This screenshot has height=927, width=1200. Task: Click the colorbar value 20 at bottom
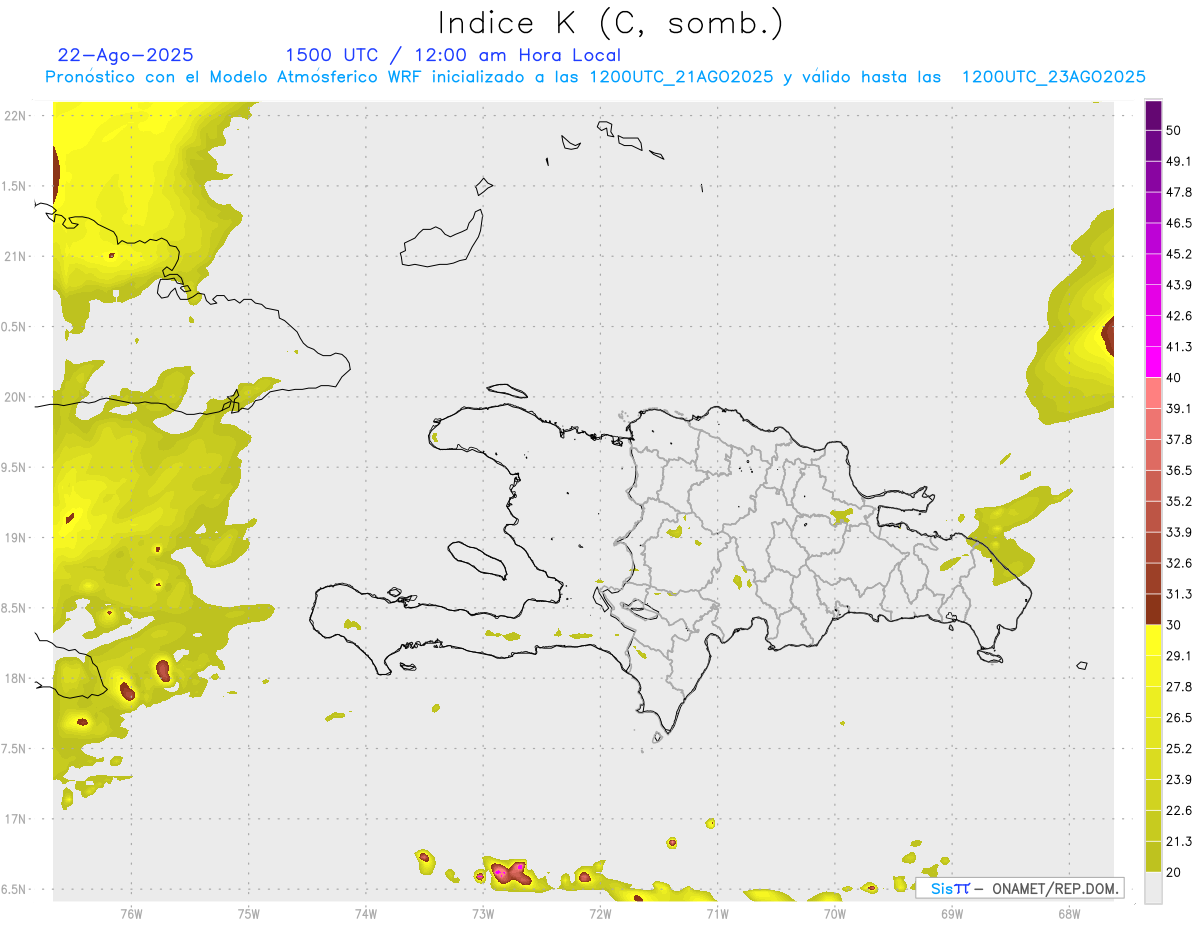[x=1174, y=872]
